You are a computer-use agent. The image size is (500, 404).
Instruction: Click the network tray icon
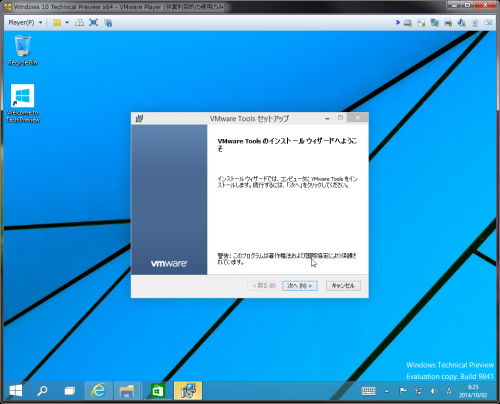point(418,391)
